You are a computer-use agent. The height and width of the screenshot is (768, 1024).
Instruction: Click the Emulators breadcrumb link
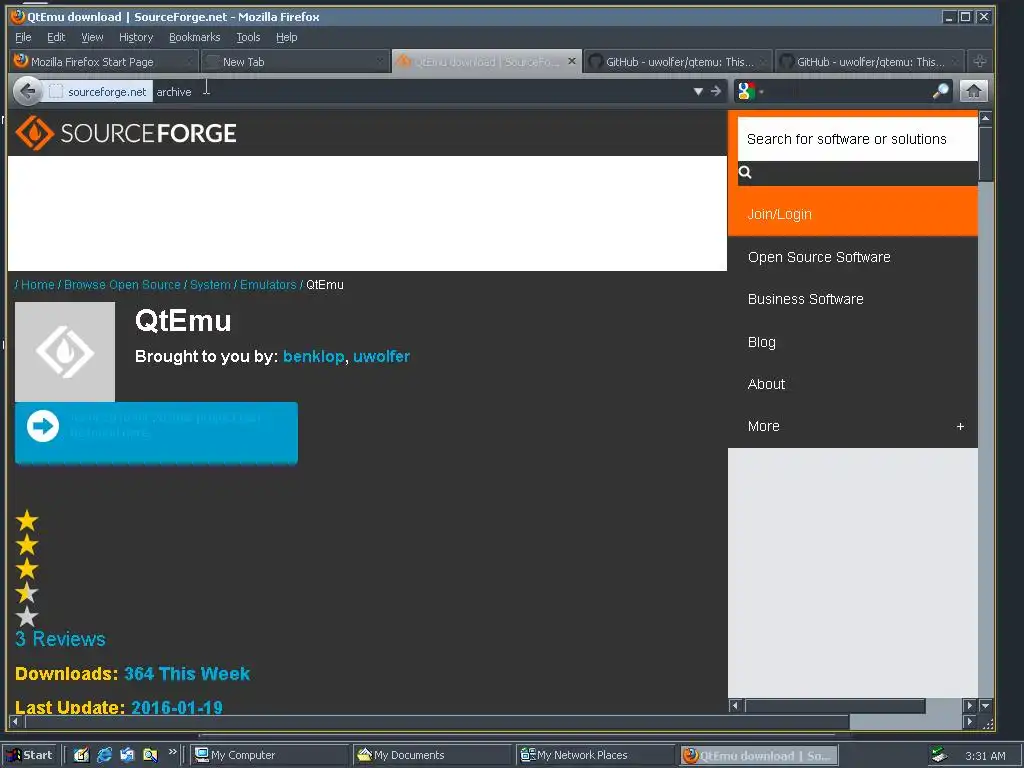tap(268, 285)
